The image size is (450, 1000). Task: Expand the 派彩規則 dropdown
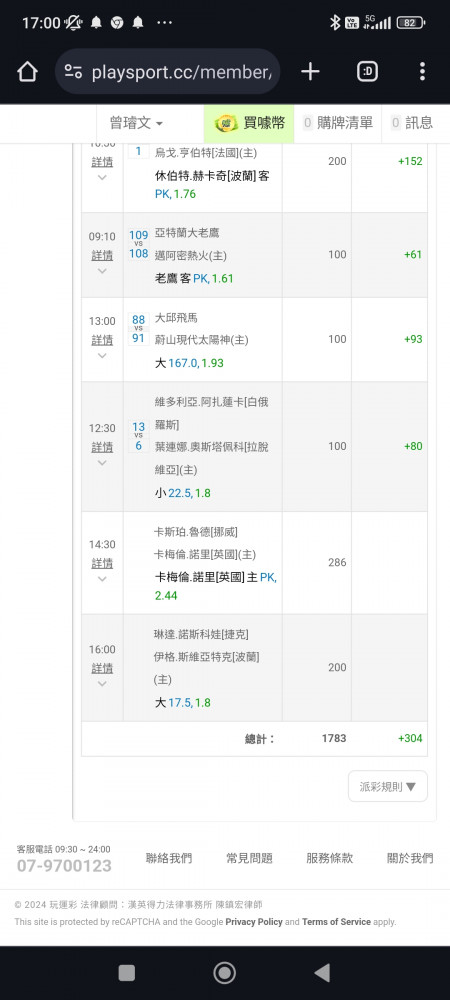[x=388, y=786]
